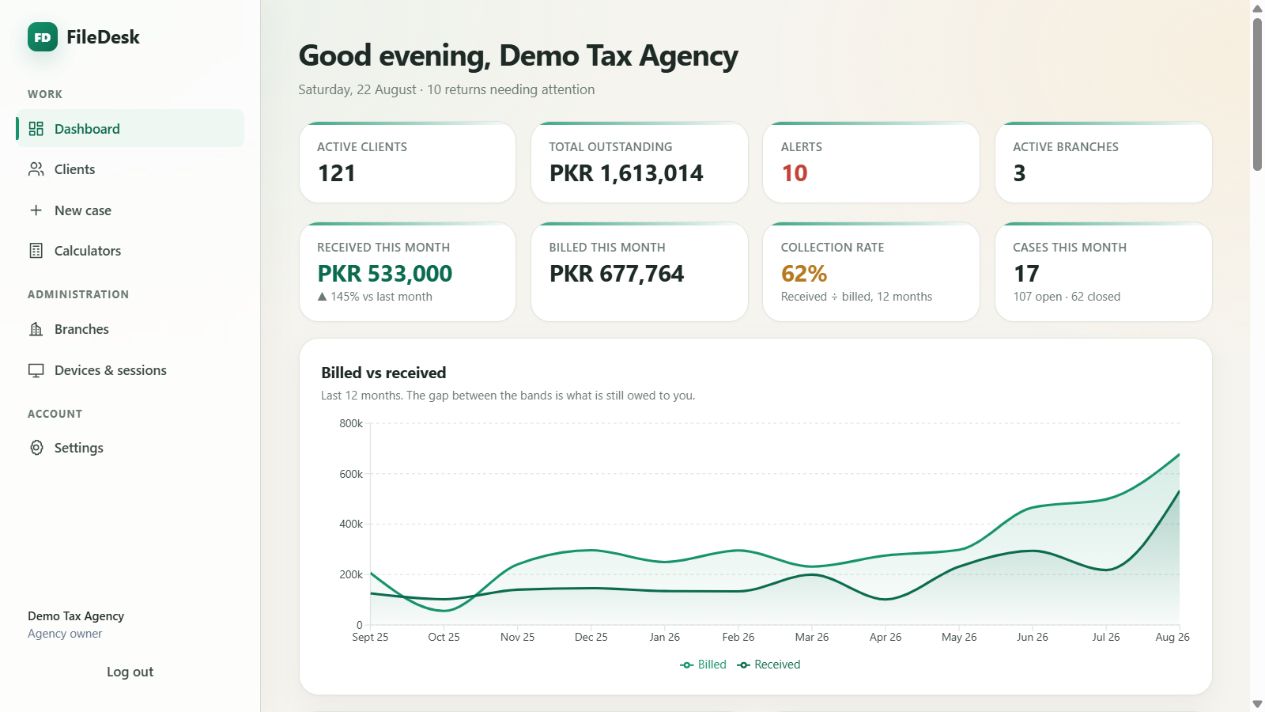Click the scrollbar up arrow
This screenshot has width=1265, height=712.
(x=1257, y=7)
